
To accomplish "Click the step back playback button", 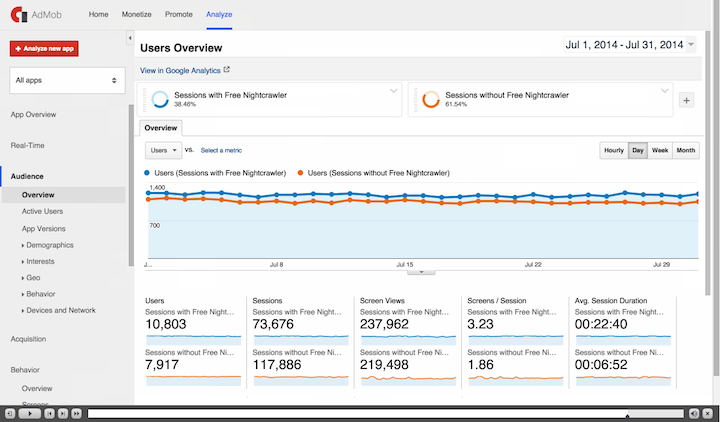I will (x=49, y=414).
